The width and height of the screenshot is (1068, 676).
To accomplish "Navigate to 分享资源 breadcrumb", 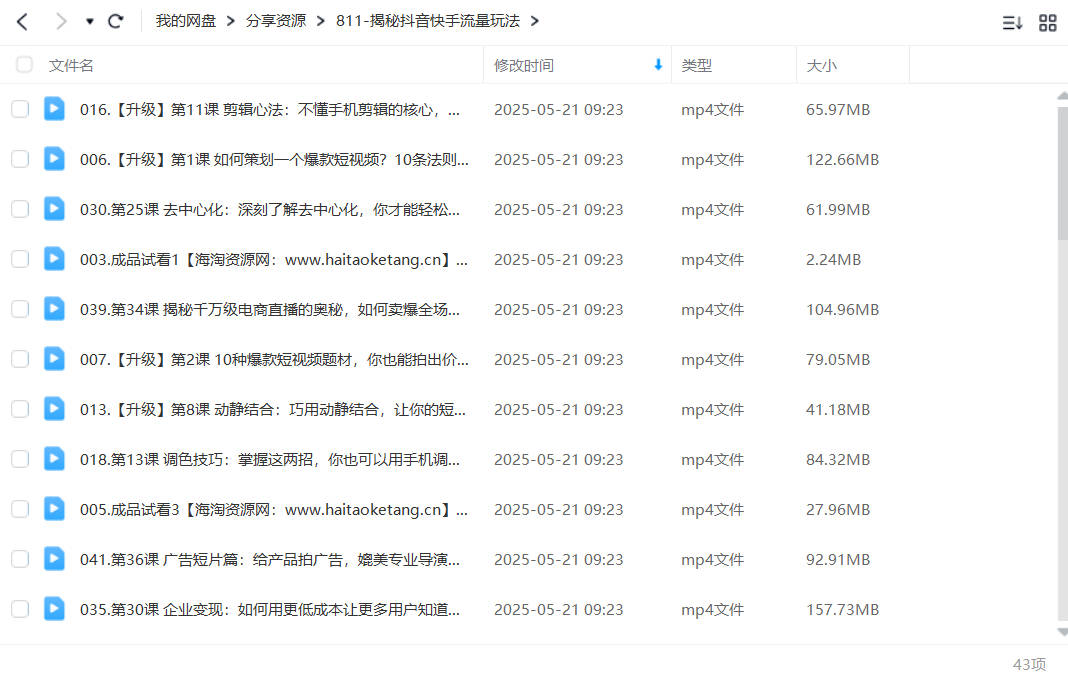I will [x=276, y=21].
